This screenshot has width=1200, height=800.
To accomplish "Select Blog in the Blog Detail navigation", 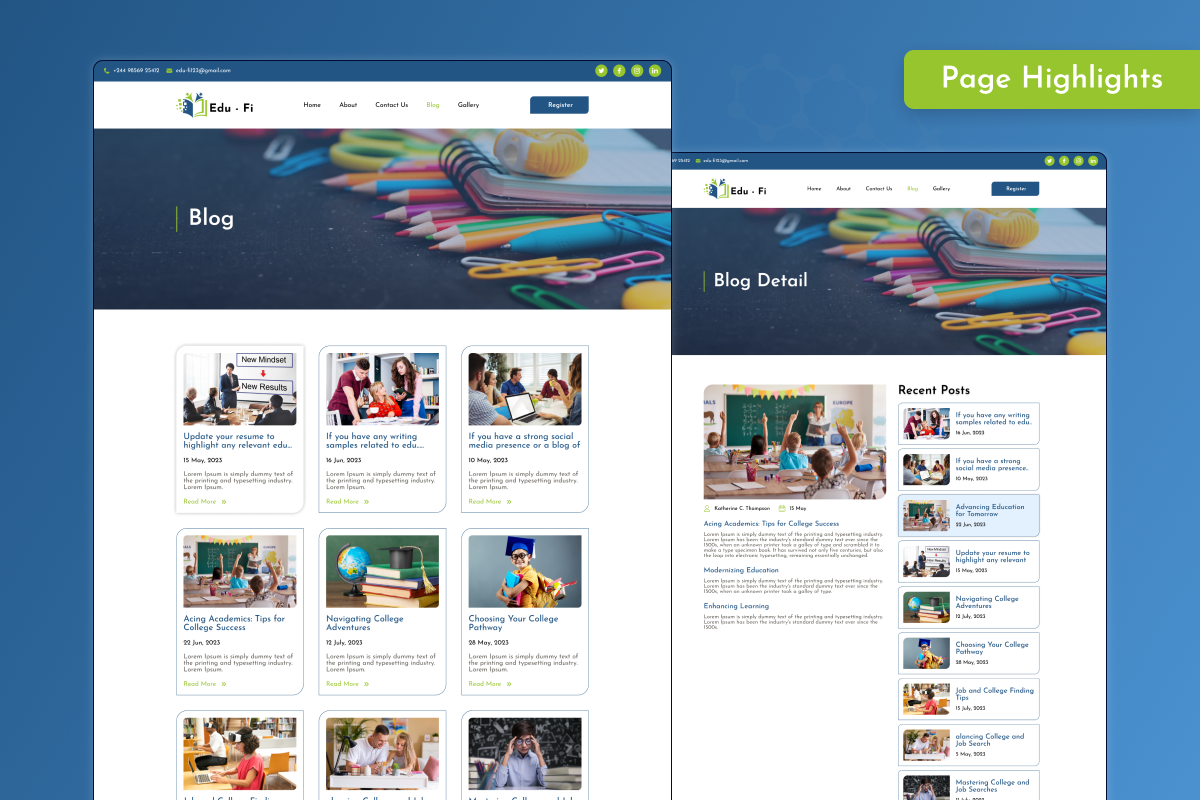I will coord(912,188).
